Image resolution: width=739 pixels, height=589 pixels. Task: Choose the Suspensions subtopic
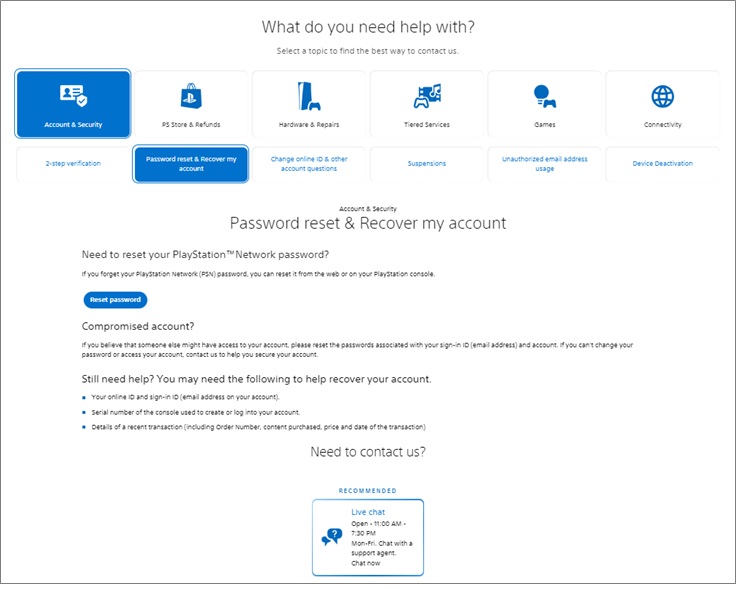427,164
